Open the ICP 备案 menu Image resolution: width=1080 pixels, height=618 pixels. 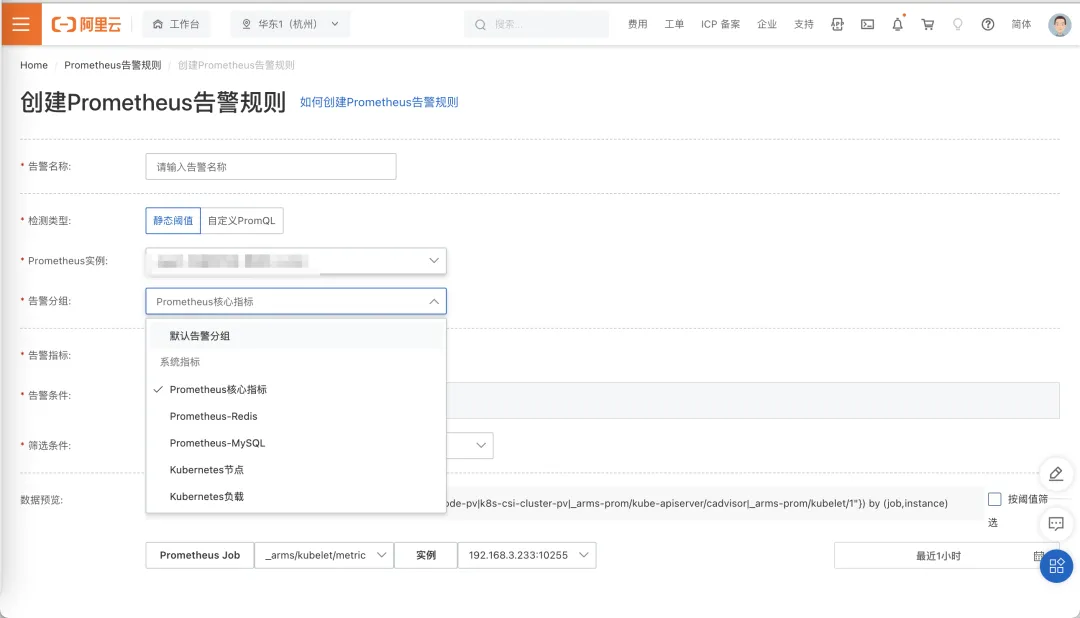coord(720,24)
